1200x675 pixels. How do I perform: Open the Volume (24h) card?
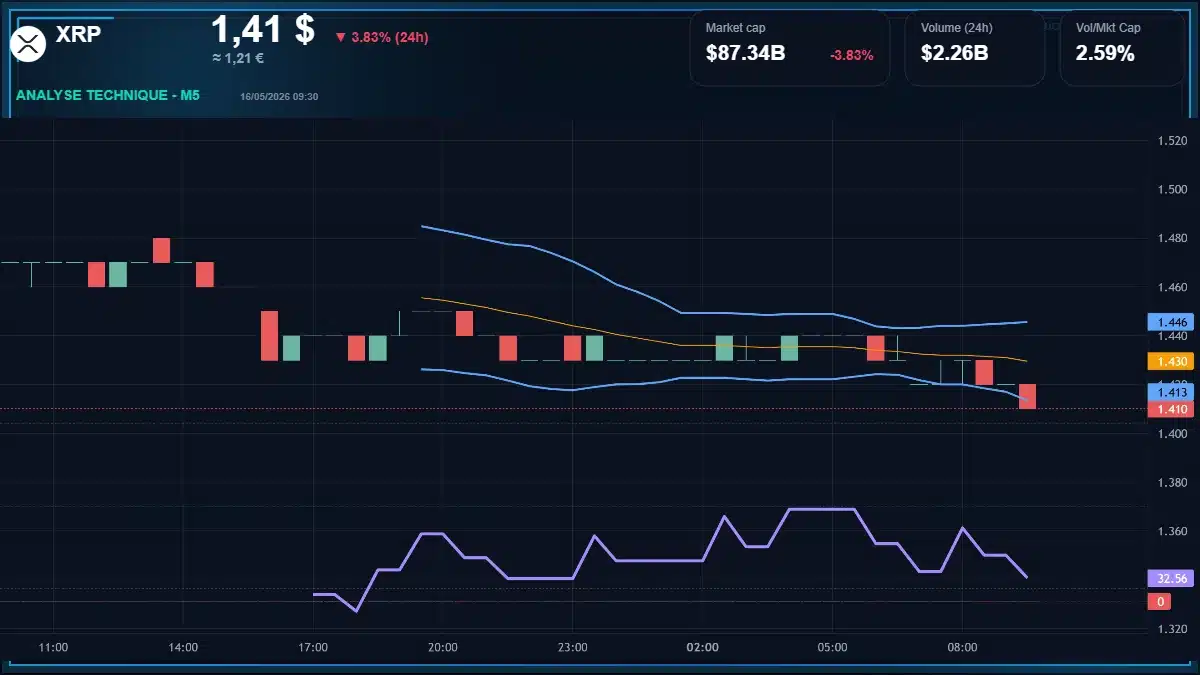click(x=975, y=48)
